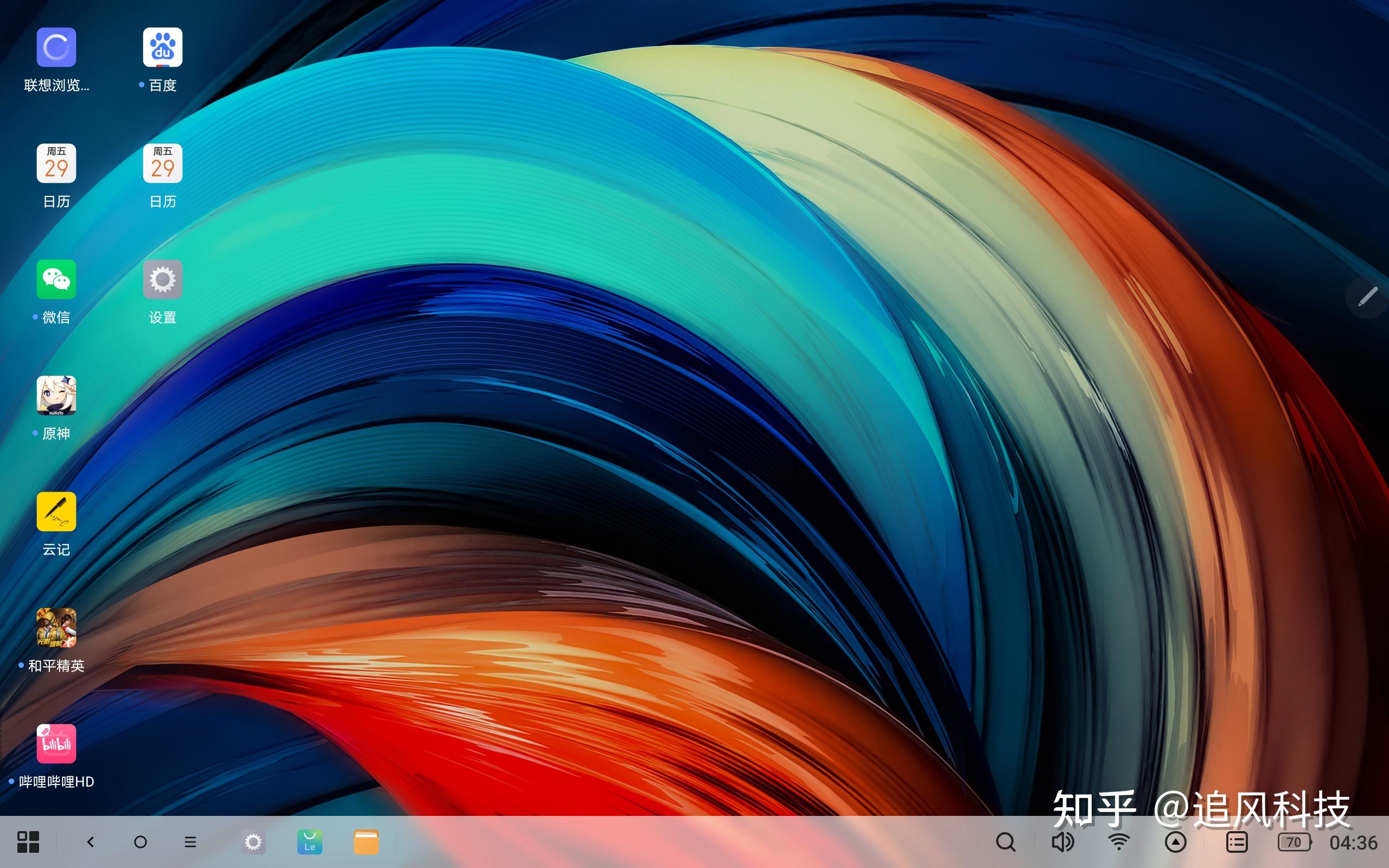Click the 云记 label text
Image resolution: width=1389 pixels, height=868 pixels.
pyautogui.click(x=56, y=550)
